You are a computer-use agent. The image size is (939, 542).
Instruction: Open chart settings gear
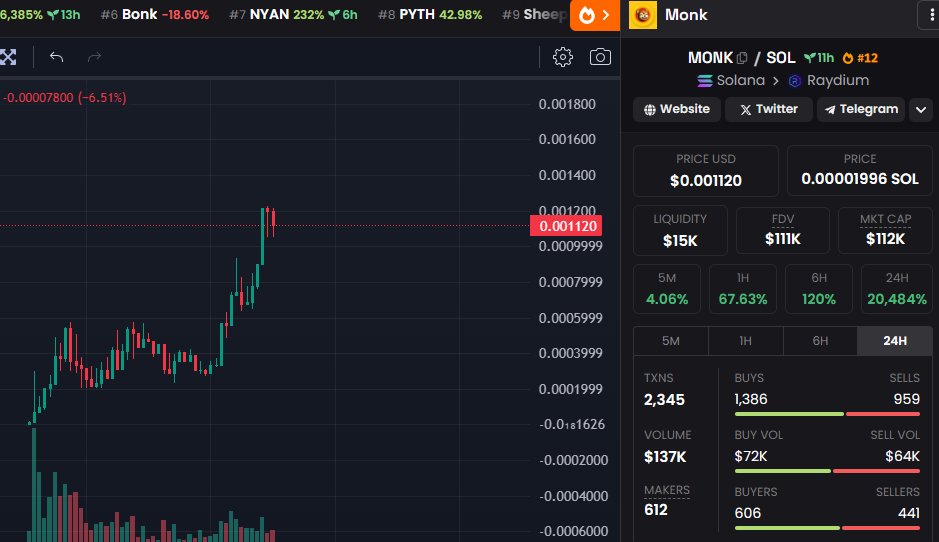562,57
